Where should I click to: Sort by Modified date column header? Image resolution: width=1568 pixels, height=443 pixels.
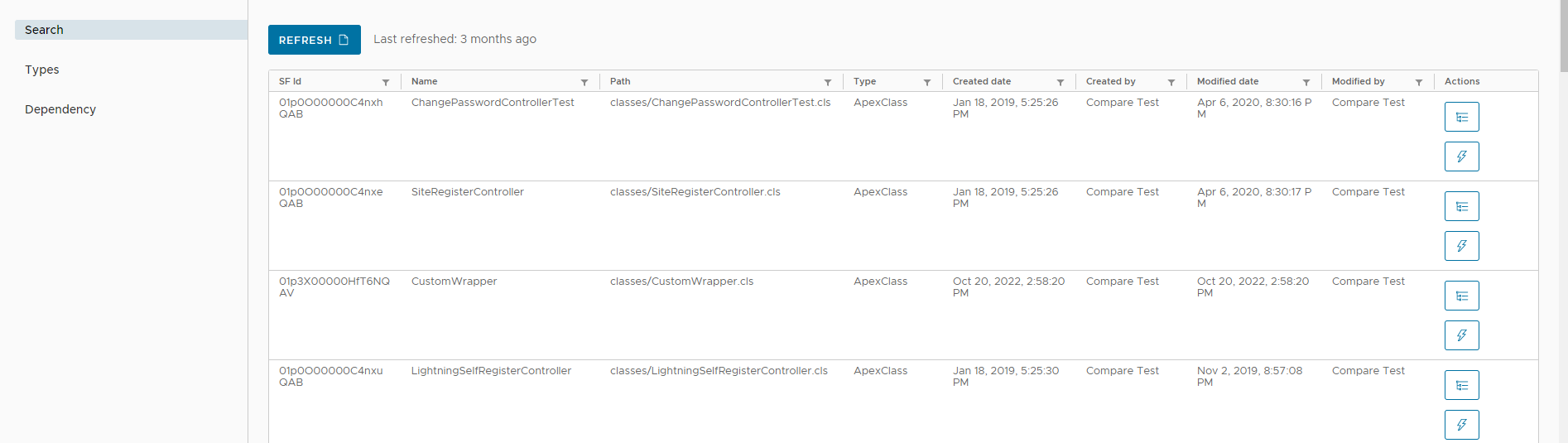(1228, 81)
